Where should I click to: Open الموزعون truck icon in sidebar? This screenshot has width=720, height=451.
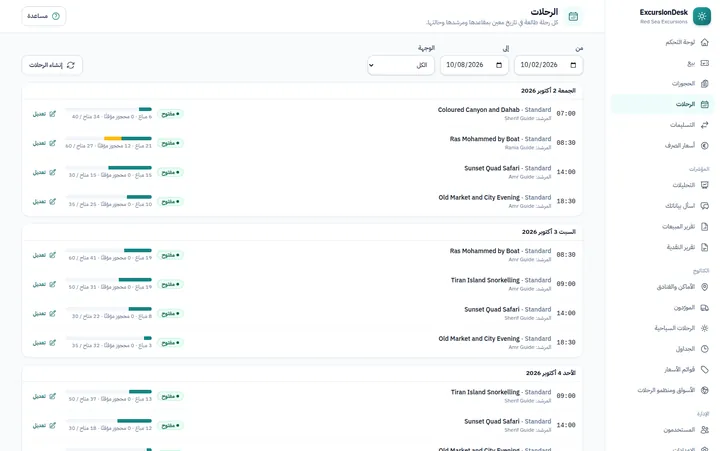(704, 308)
